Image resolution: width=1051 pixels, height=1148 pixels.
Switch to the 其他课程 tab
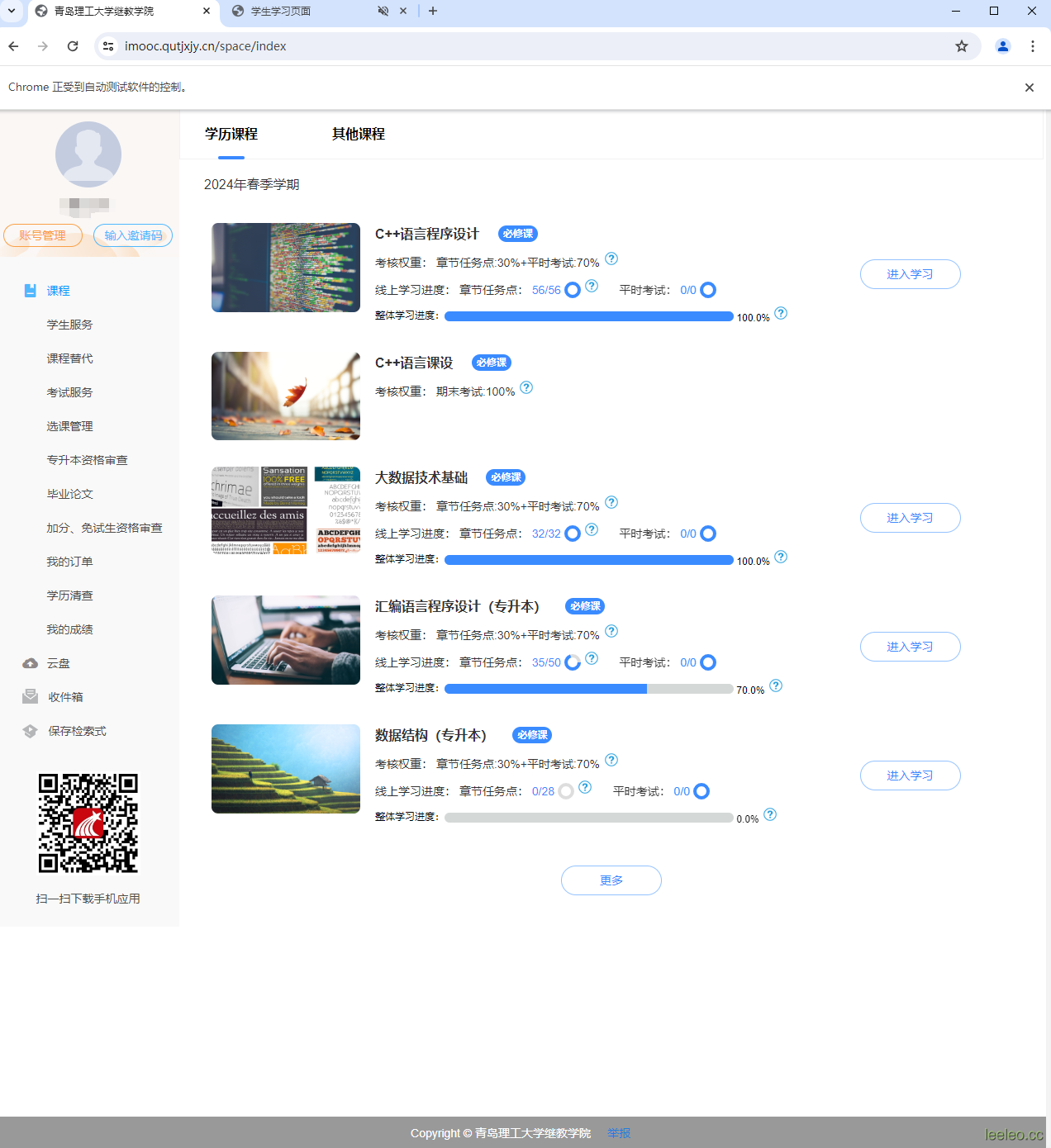358,134
